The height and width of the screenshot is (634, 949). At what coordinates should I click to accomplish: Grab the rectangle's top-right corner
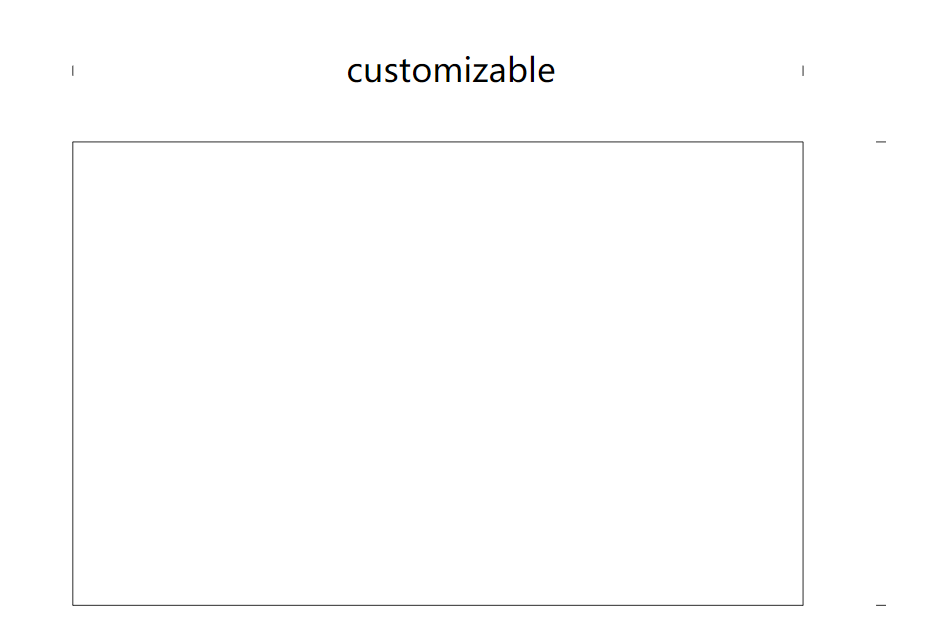click(803, 142)
